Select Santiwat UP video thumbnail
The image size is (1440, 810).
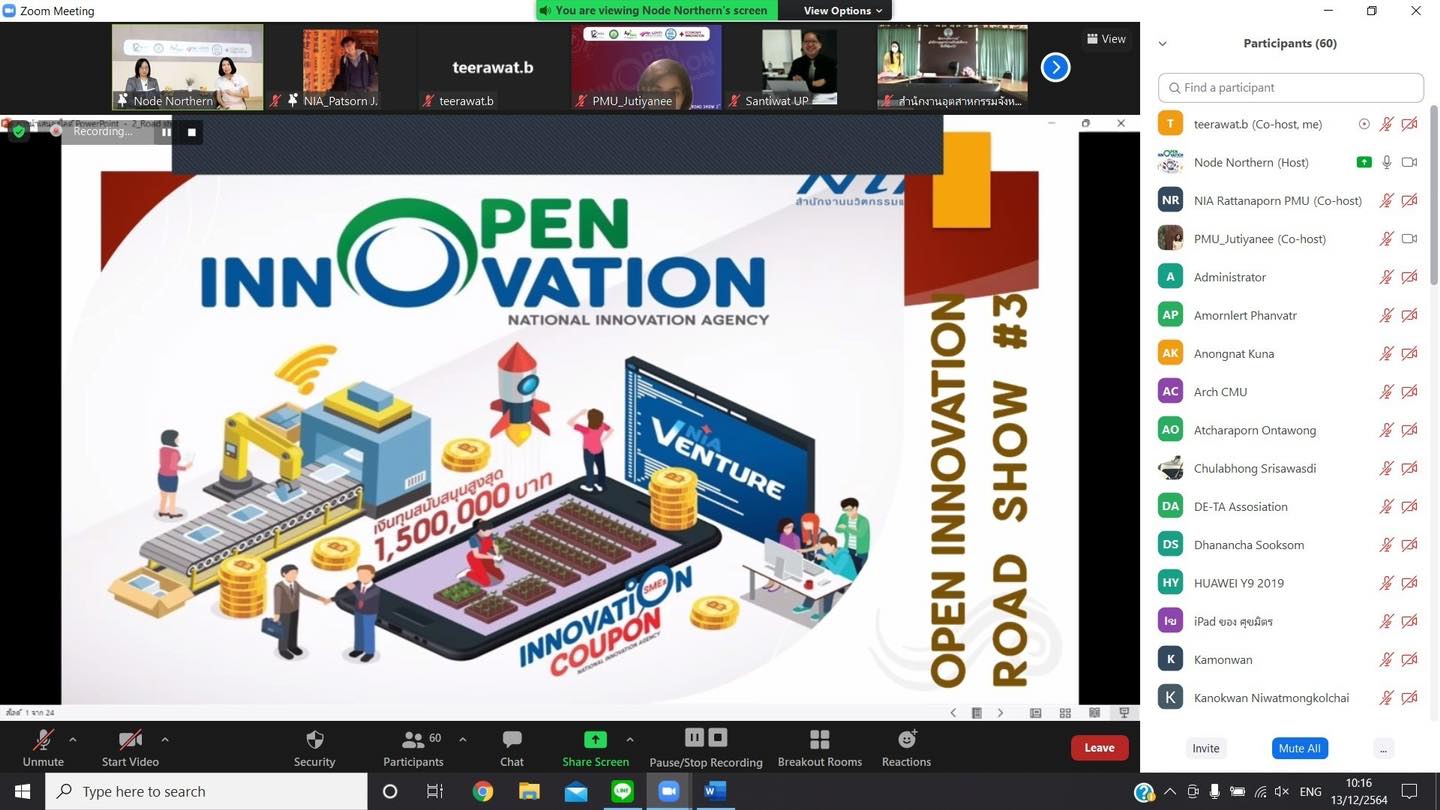[798, 67]
